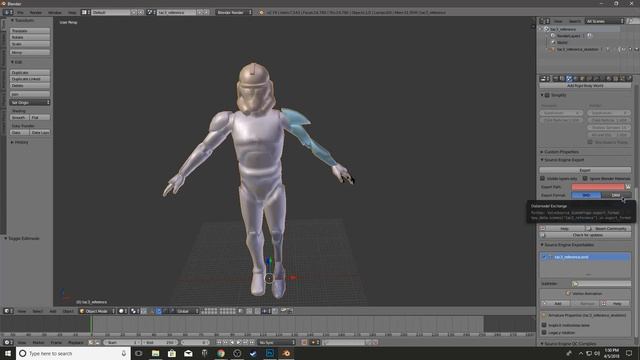Click the outliner editor type icon
Screen dimensions: 640x360
pos(544,21)
